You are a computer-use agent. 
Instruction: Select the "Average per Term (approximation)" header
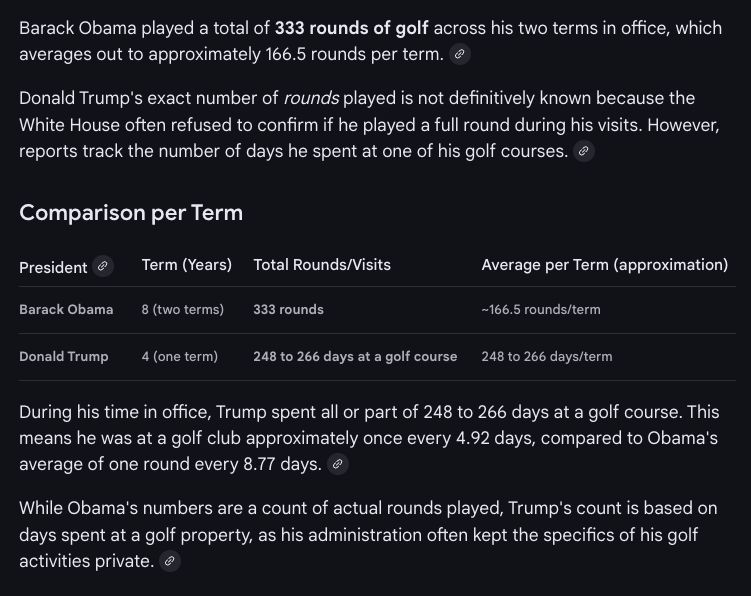click(604, 265)
